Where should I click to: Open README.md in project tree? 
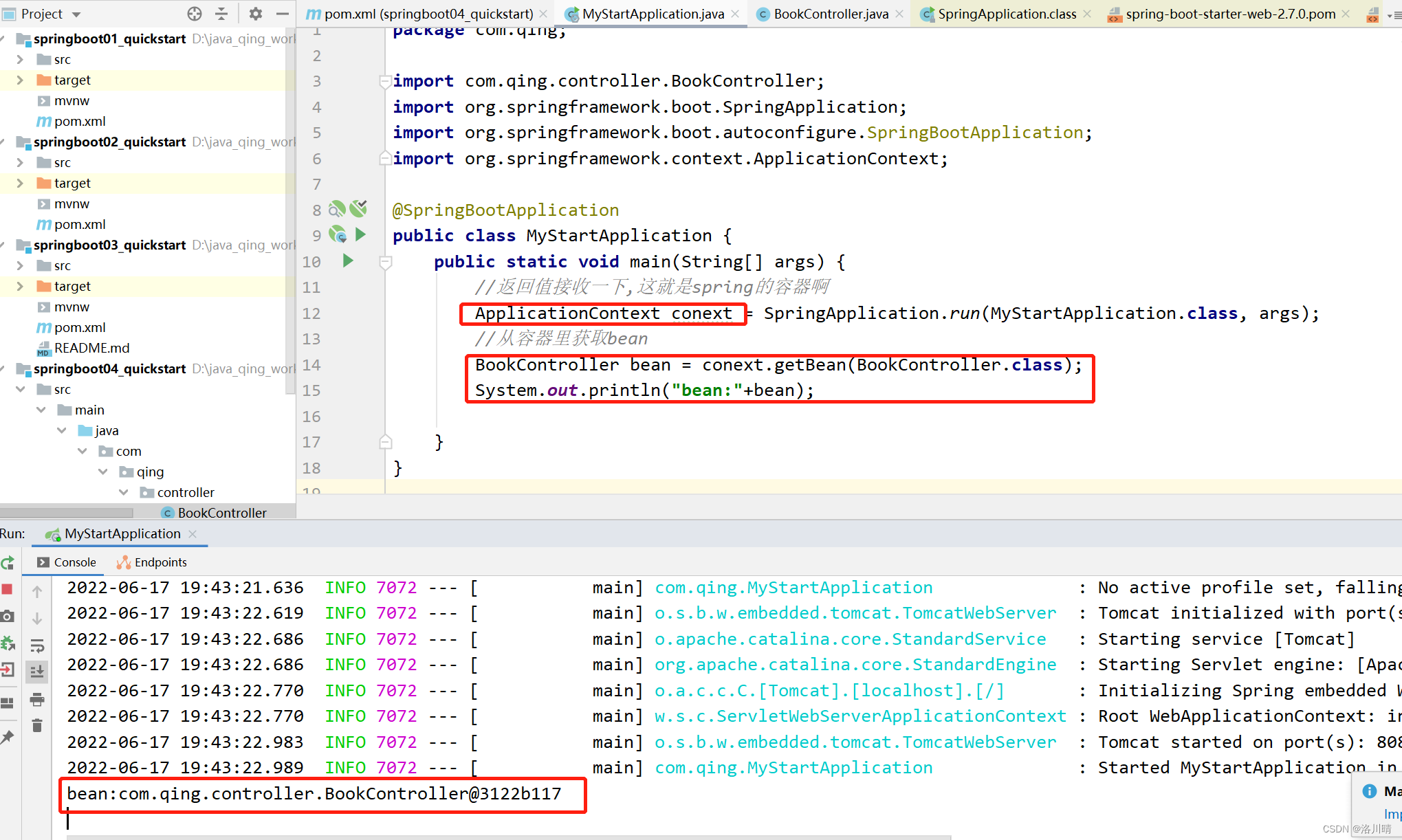coord(91,348)
